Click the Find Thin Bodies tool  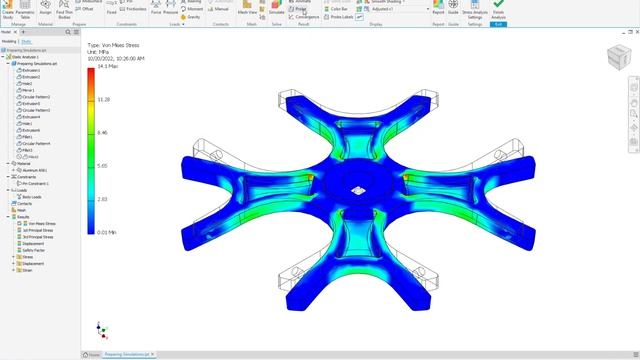pyautogui.click(x=64, y=9)
